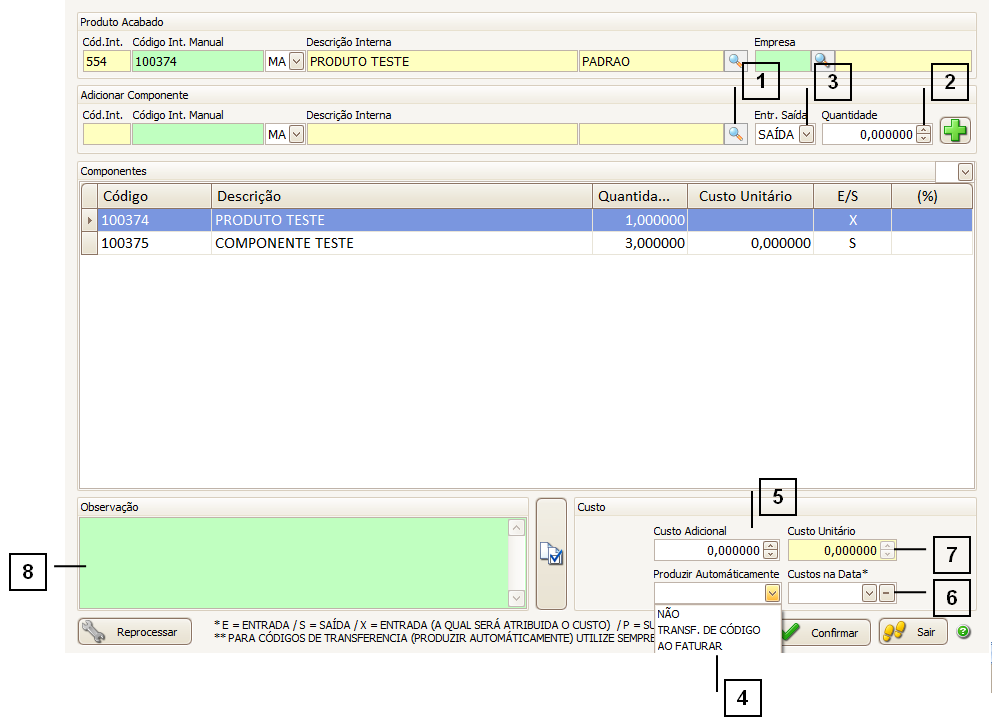The width and height of the screenshot is (992, 725).
Task: Click the magnifier icon in Adicionar Componente
Action: 735,134
